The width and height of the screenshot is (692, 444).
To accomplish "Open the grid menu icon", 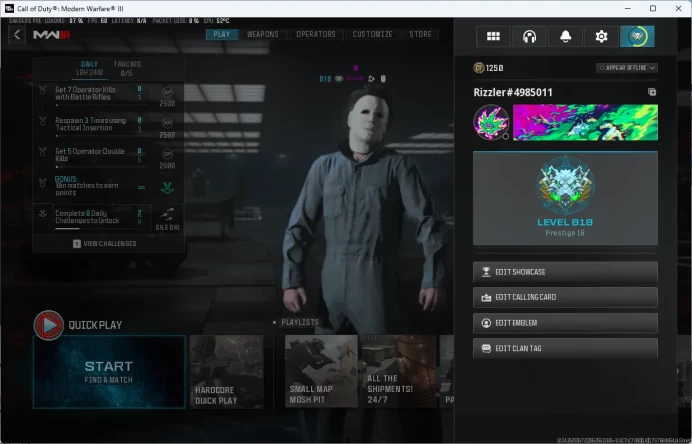I will (493, 36).
